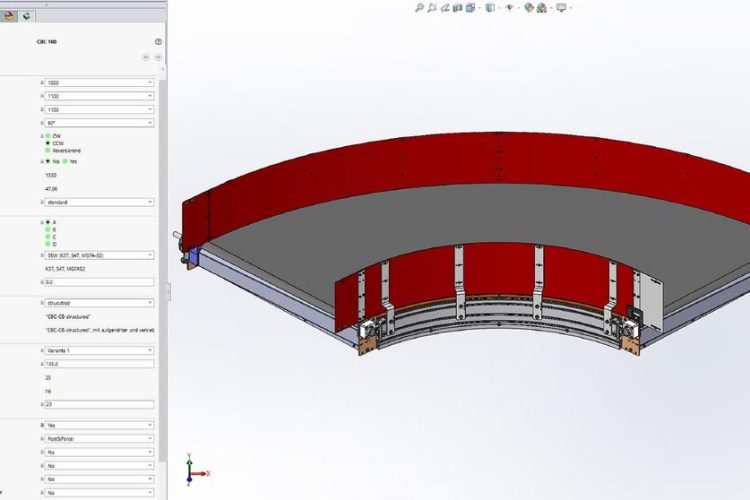Click the Zoom to Area magnifier icon
The height and width of the screenshot is (500, 750).
[x=432, y=8]
